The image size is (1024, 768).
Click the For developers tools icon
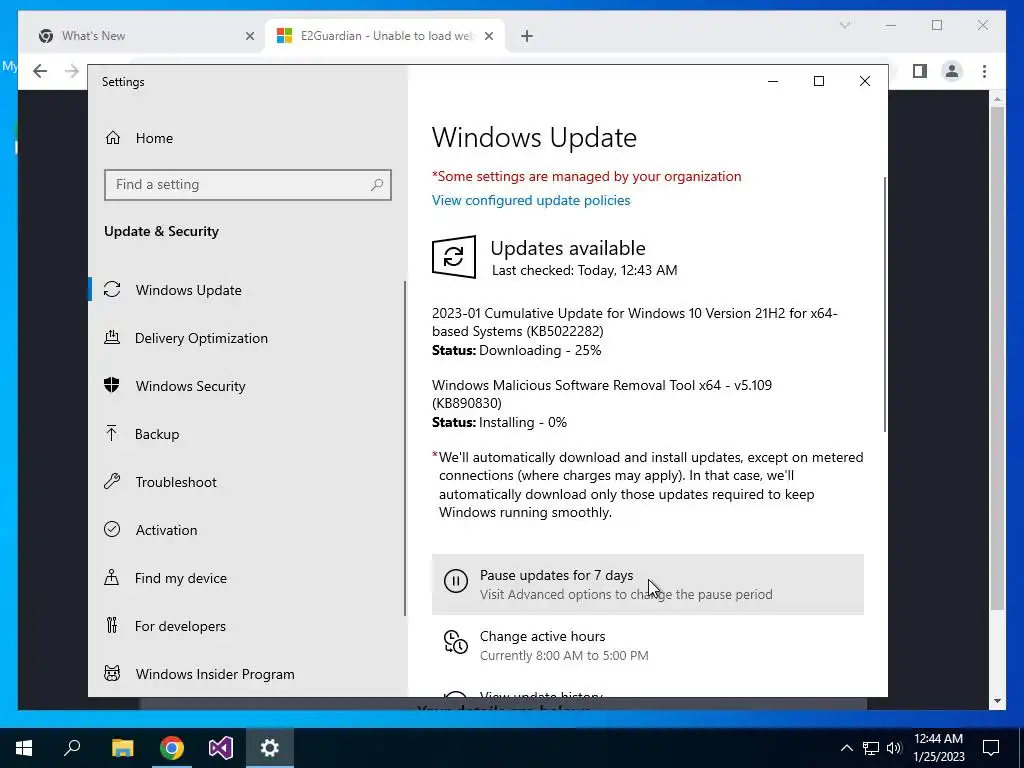[x=112, y=626]
